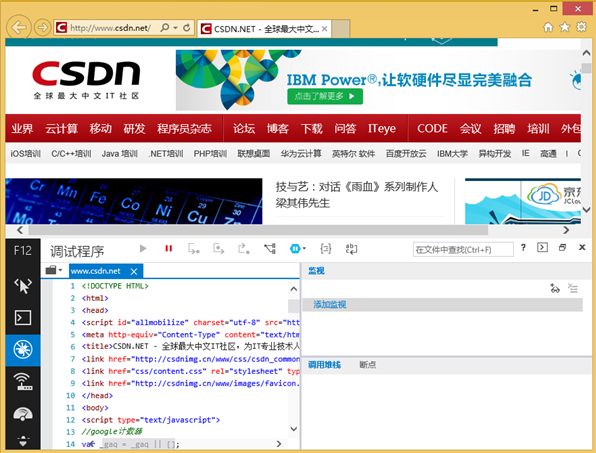This screenshot has width=596, height=453.
Task: Open the IE tools gear icon
Action: 582,27
